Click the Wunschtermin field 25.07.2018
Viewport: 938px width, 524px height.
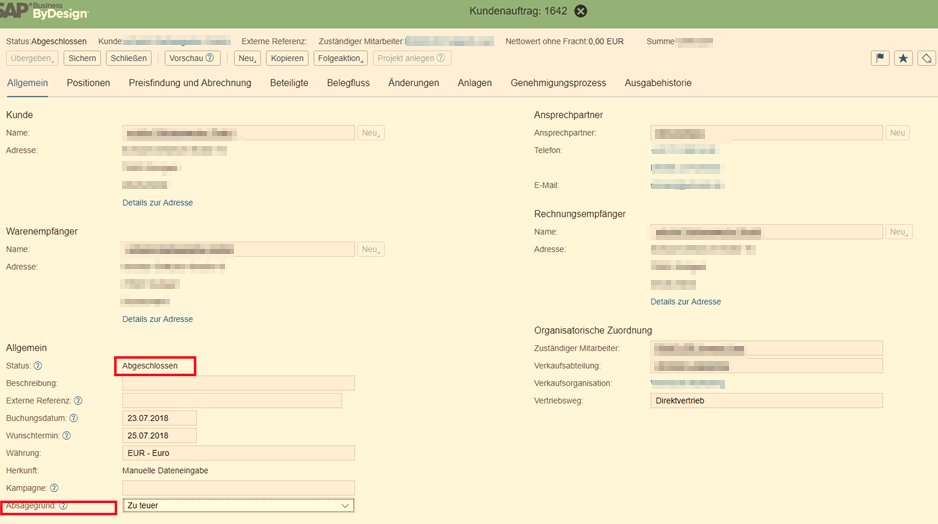coord(159,435)
